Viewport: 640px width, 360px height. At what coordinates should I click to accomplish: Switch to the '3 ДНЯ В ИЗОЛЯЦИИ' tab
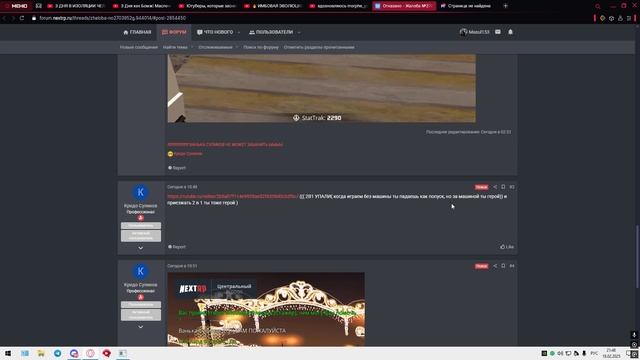point(76,6)
